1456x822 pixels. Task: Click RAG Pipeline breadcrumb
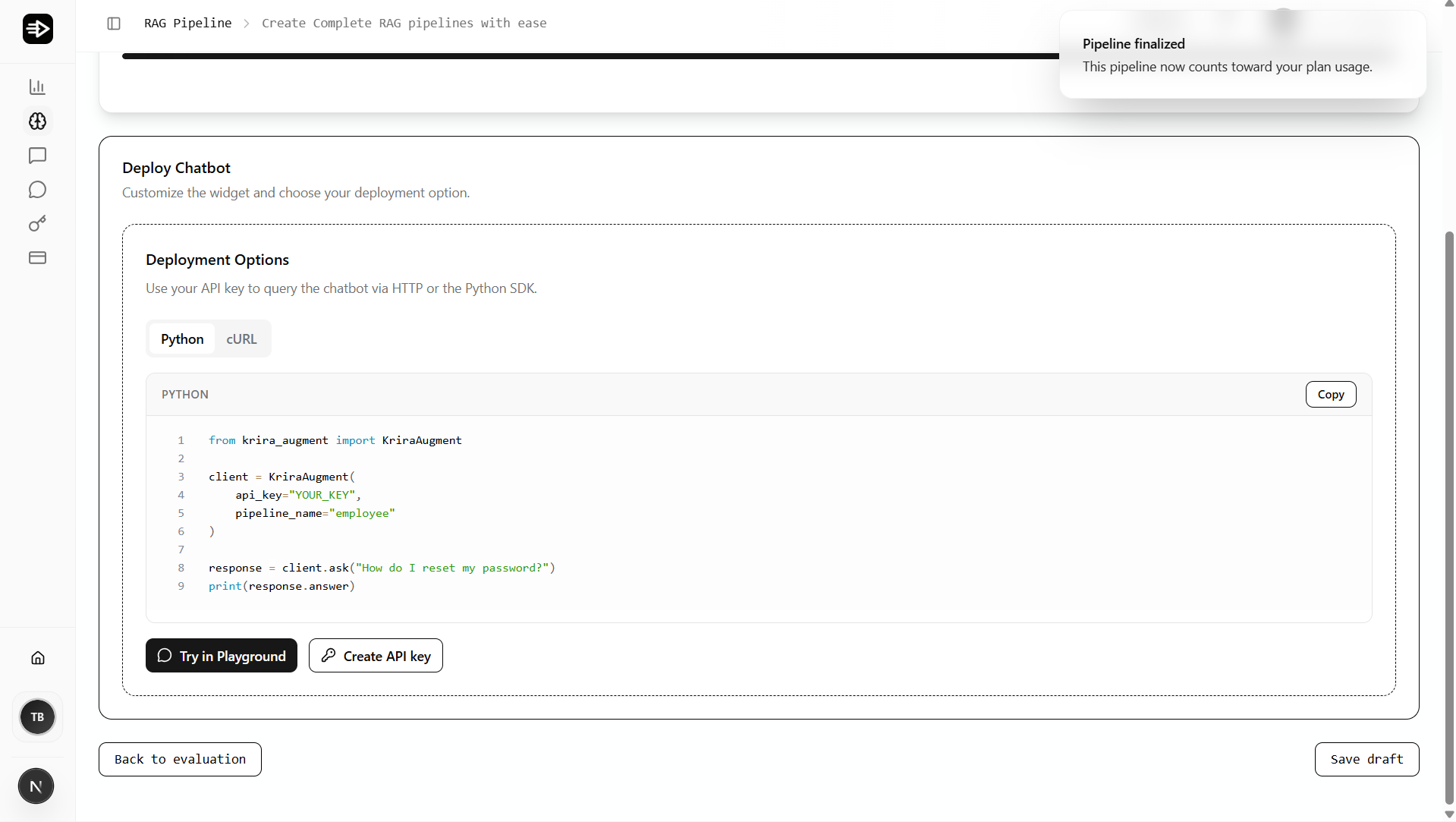tap(188, 24)
